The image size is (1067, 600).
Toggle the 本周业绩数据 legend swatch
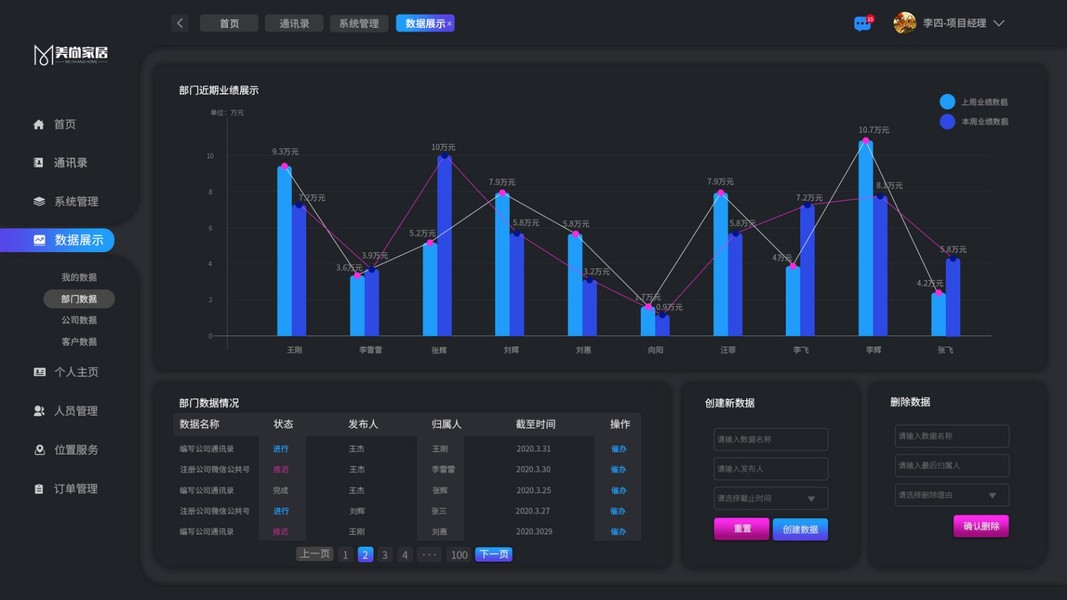coord(947,122)
